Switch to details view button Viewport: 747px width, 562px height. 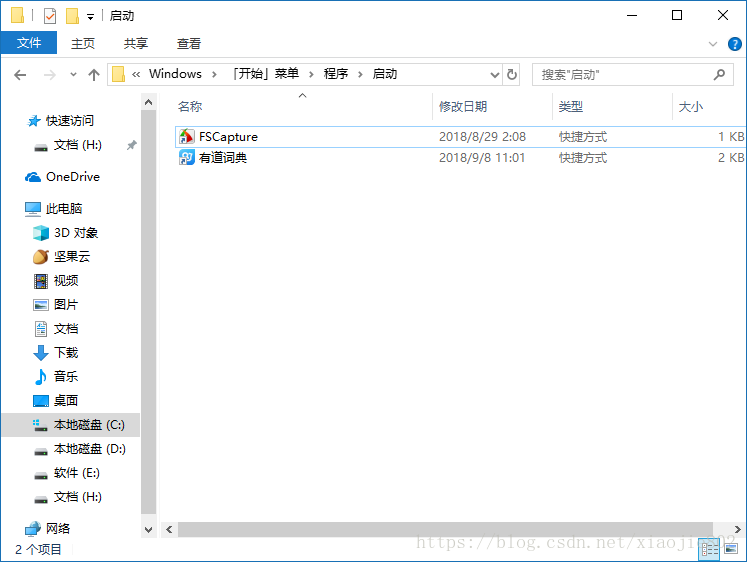click(x=709, y=549)
